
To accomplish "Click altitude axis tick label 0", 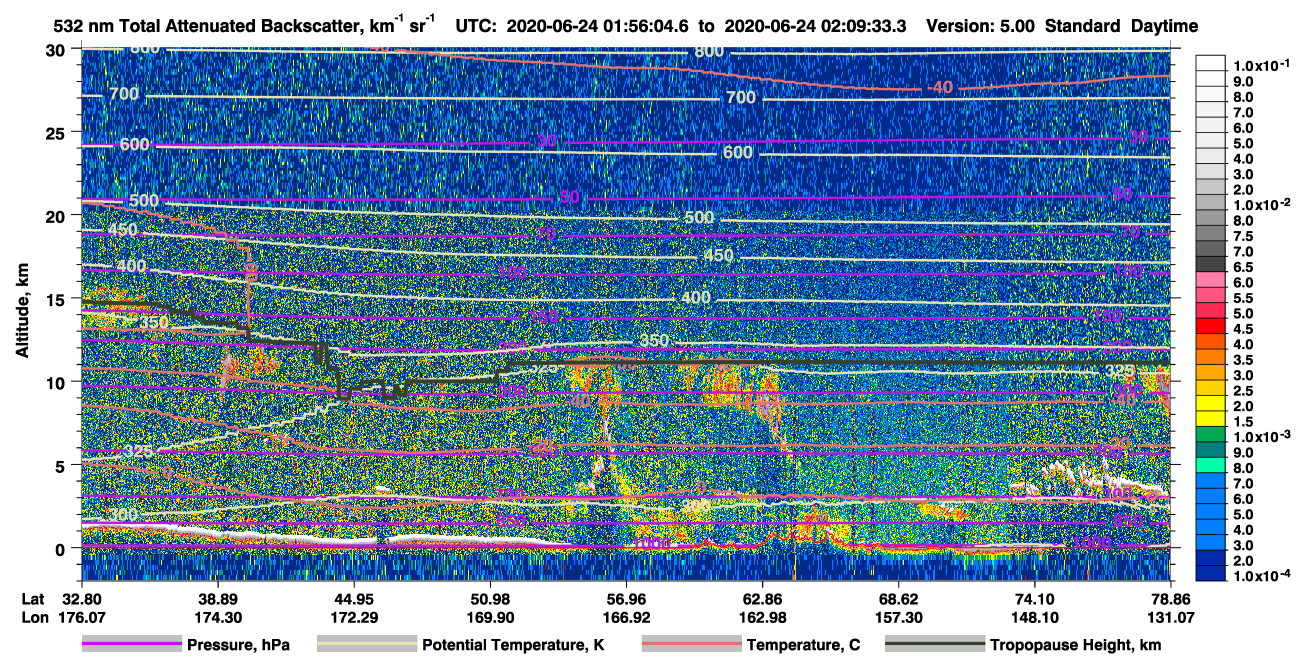I will 59,548.
